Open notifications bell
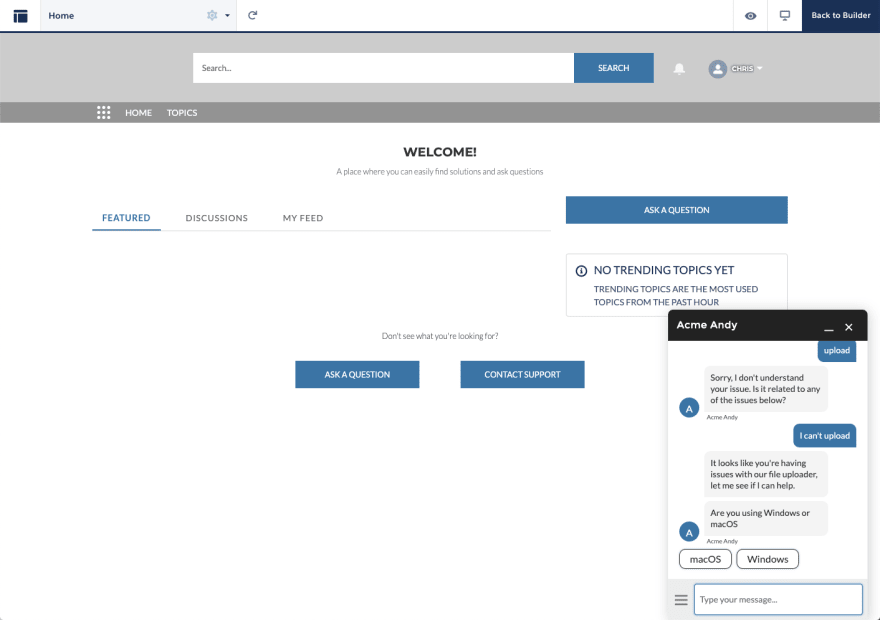 (x=679, y=68)
